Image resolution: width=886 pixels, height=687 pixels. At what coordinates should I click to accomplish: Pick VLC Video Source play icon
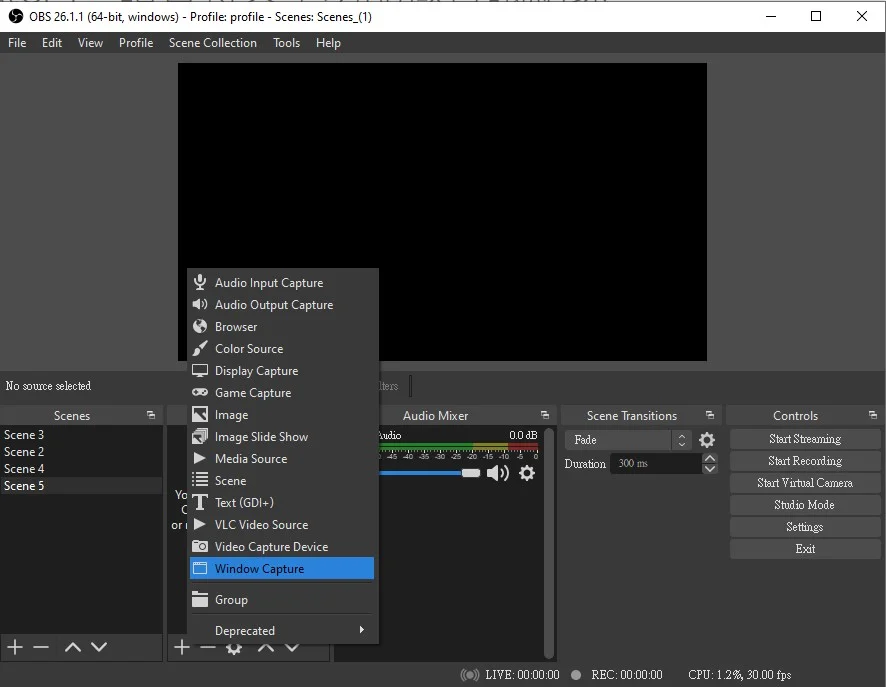pos(199,524)
